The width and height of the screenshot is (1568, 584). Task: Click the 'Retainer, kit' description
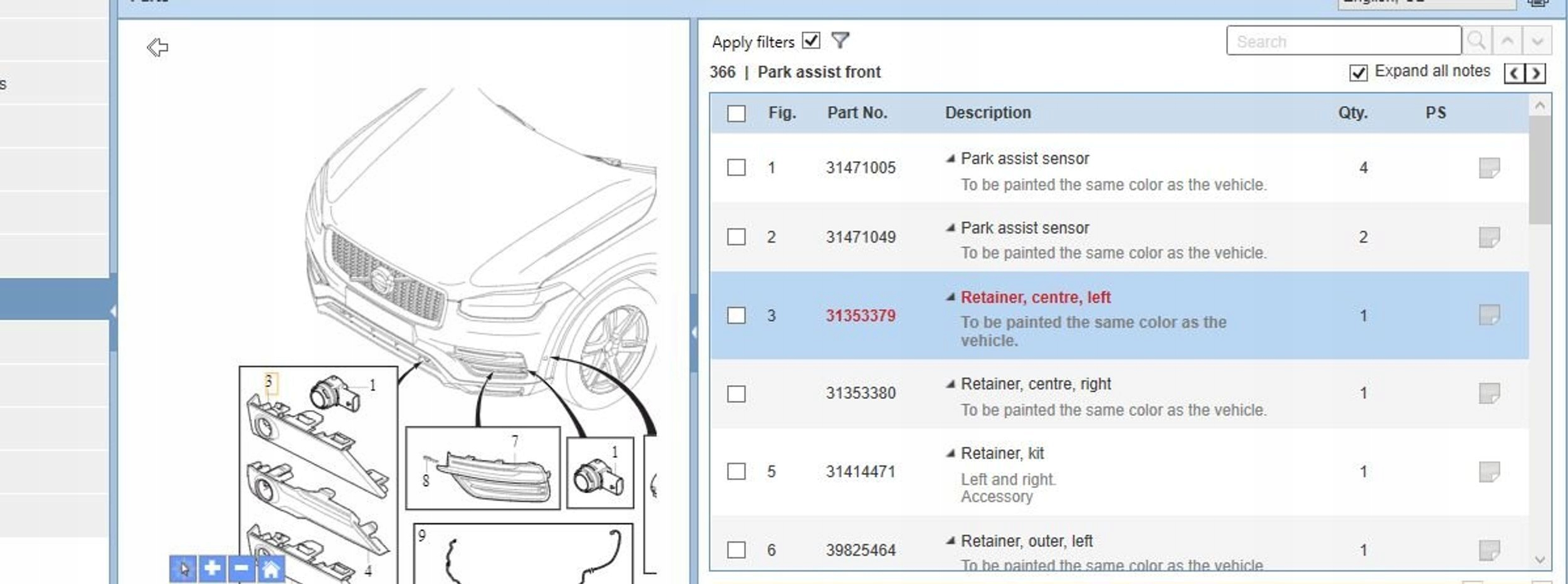click(1002, 453)
